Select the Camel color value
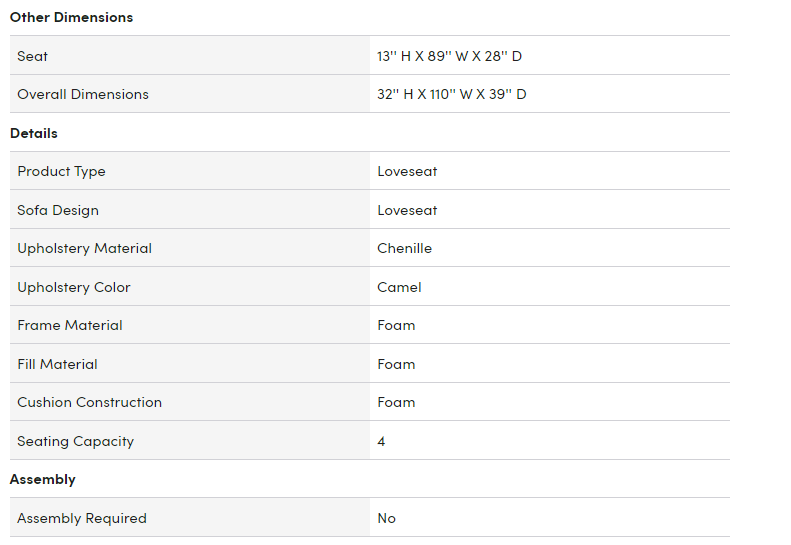Screen dimensions: 791x545 point(399,287)
